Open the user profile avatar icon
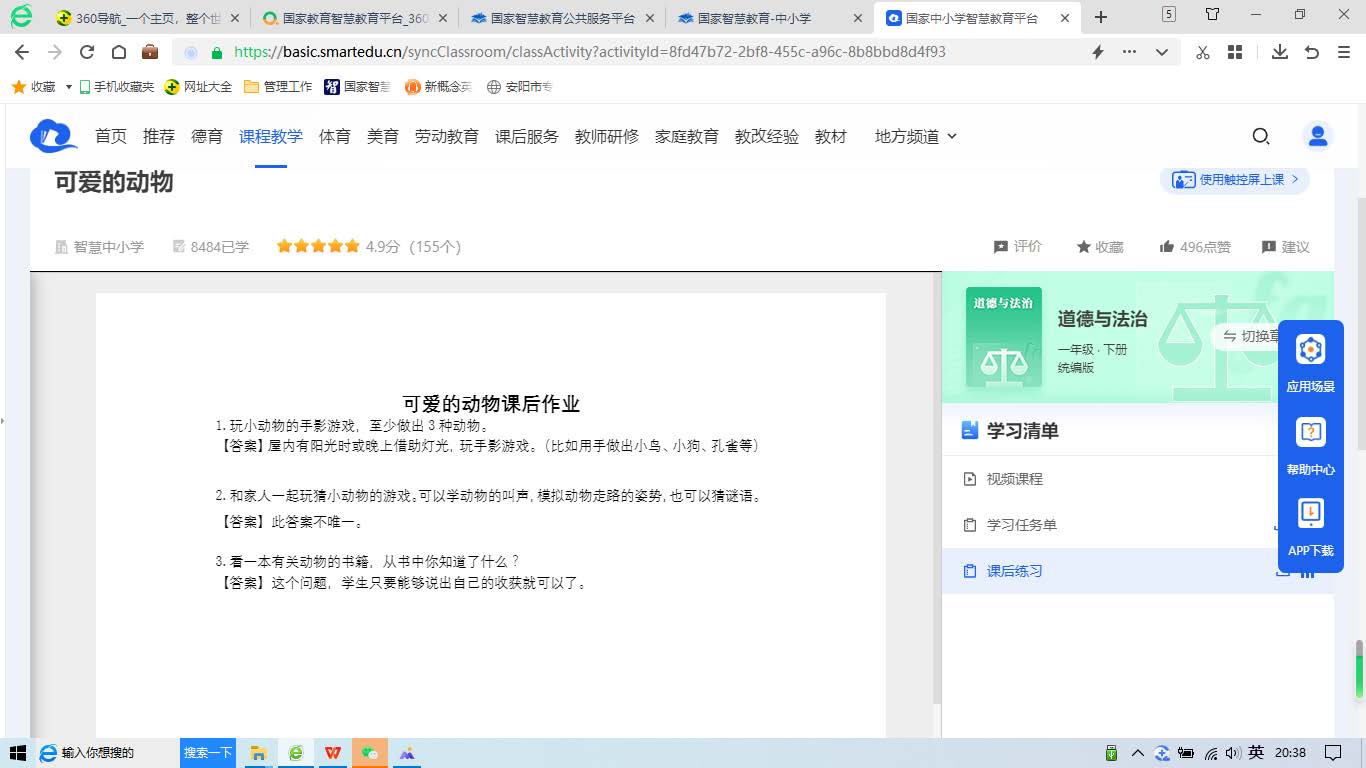The height and width of the screenshot is (768, 1366). (1317, 136)
